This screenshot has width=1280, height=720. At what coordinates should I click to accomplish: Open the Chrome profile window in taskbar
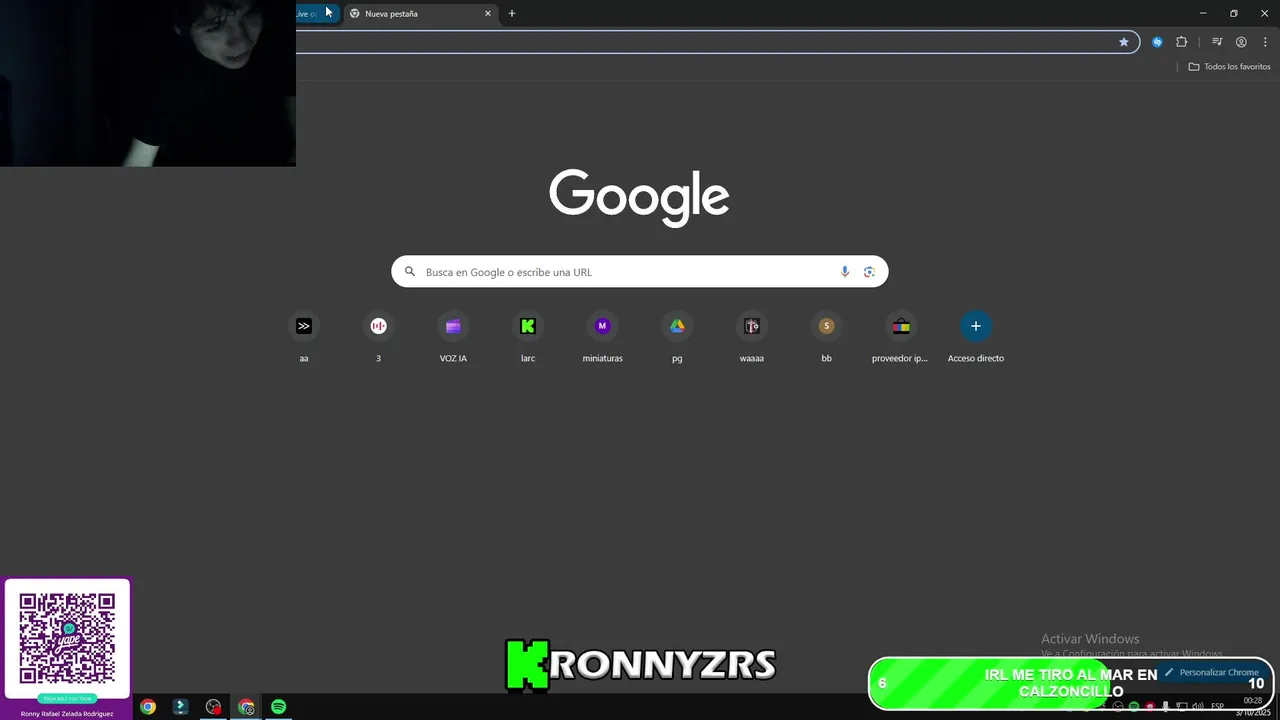pos(246,707)
